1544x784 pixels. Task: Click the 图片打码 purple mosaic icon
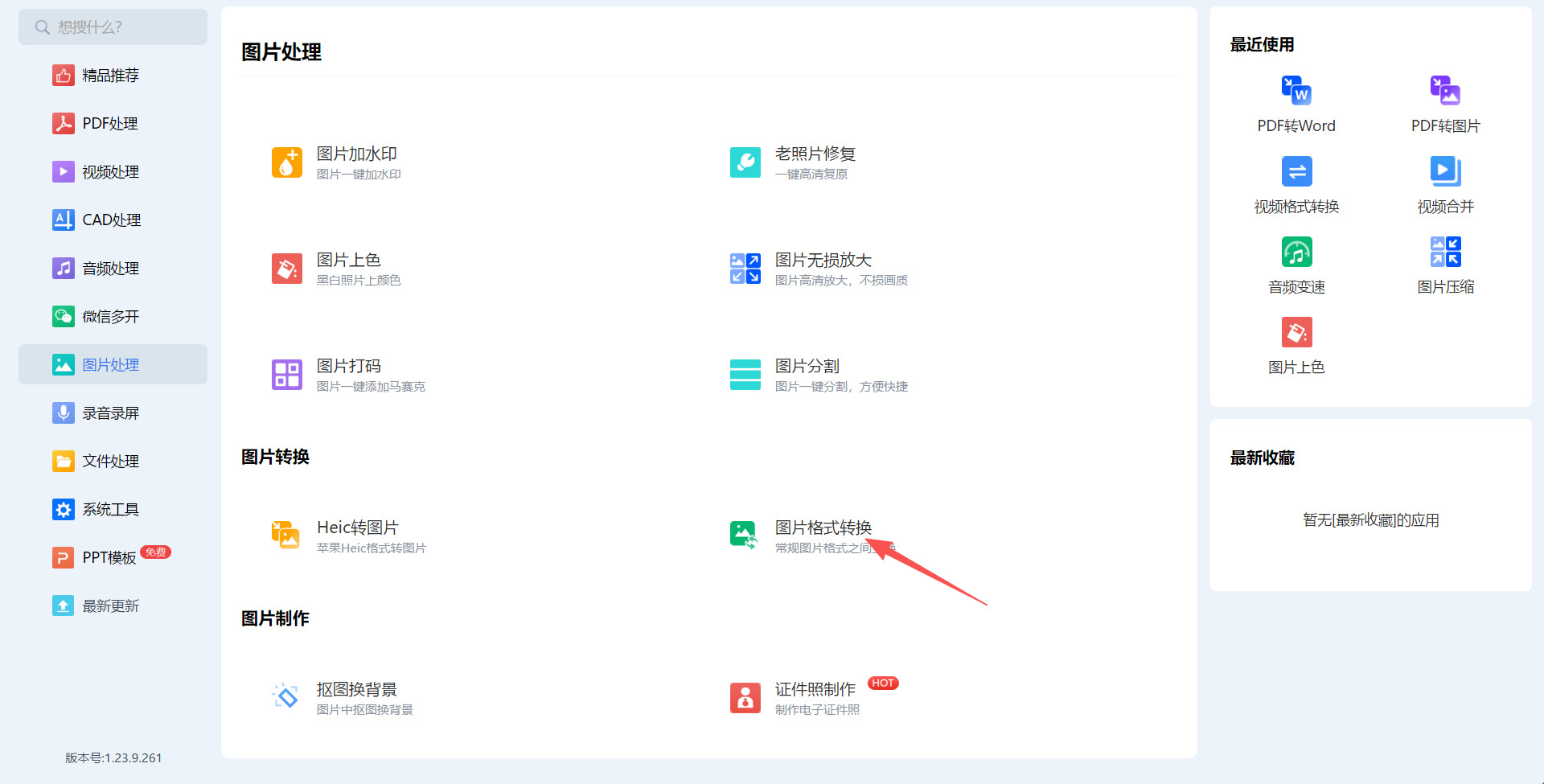pos(287,375)
